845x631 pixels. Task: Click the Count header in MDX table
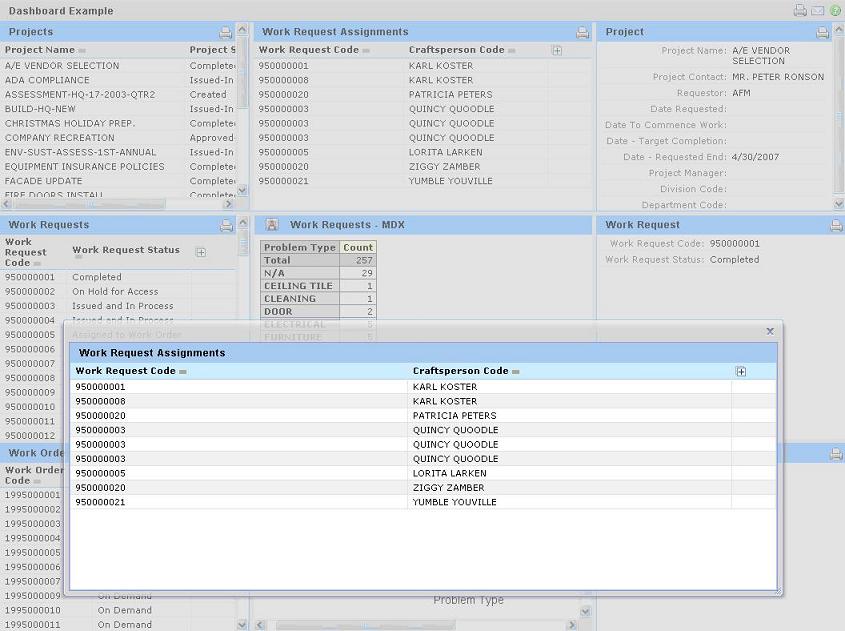pos(357,247)
